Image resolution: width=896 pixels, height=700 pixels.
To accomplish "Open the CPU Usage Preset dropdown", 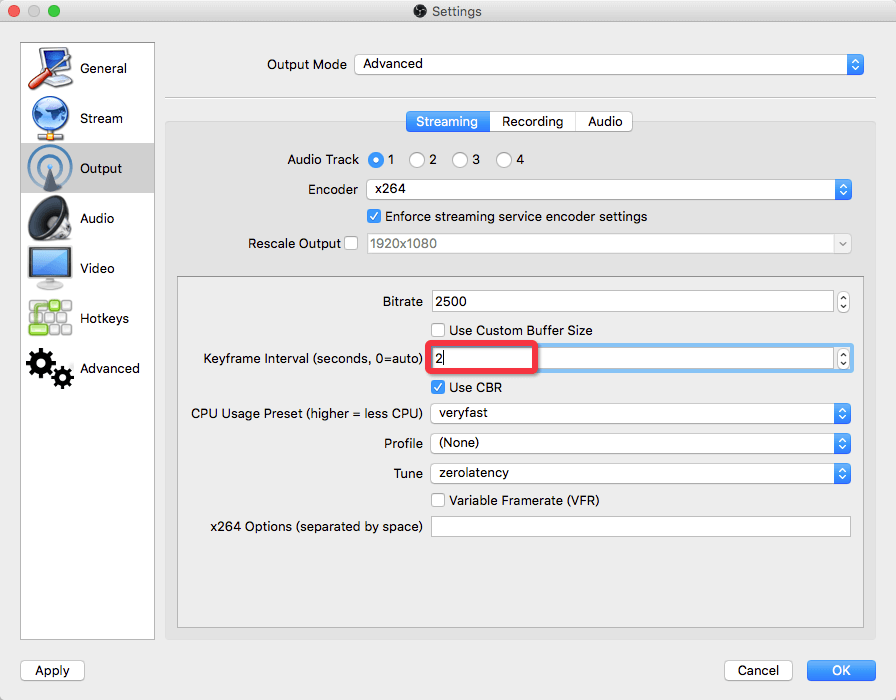I will [x=640, y=413].
